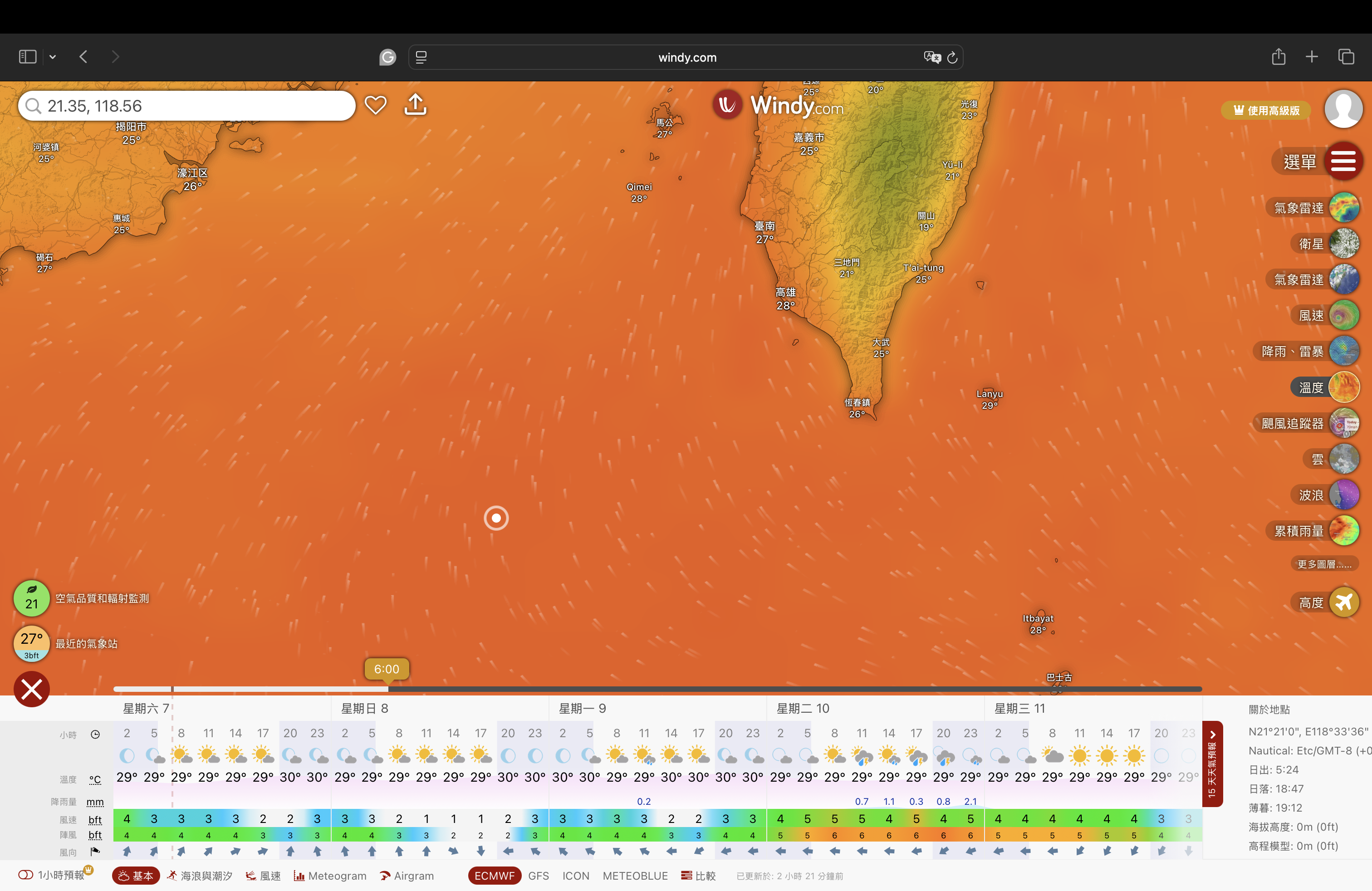This screenshot has height=891, width=1372.
Task: Open the hurricane tracker layer
Action: pos(1344,424)
